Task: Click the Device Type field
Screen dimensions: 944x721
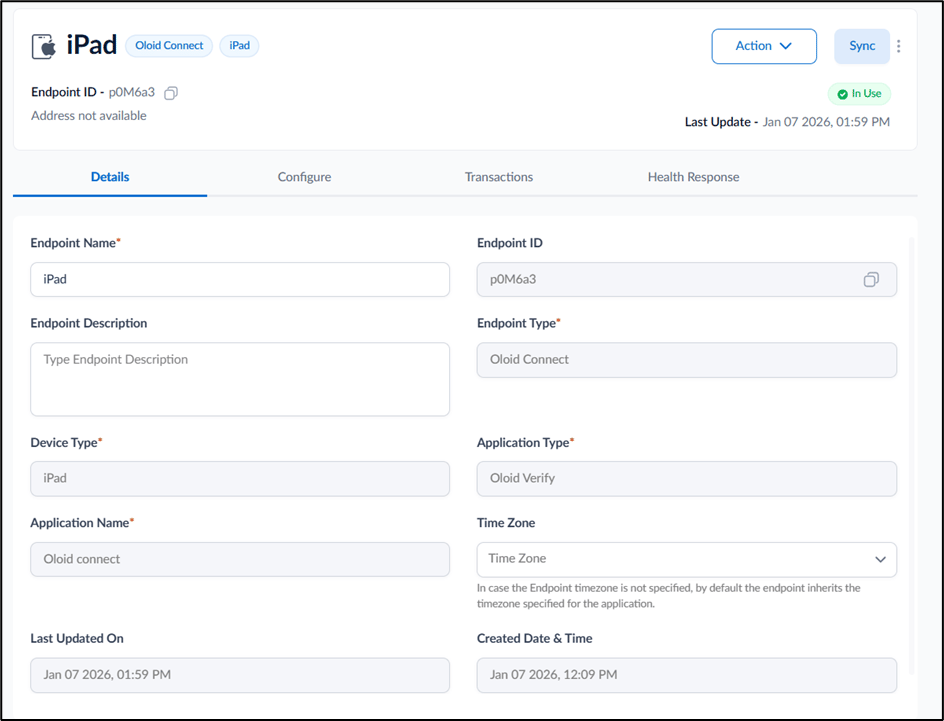Action: 240,478
